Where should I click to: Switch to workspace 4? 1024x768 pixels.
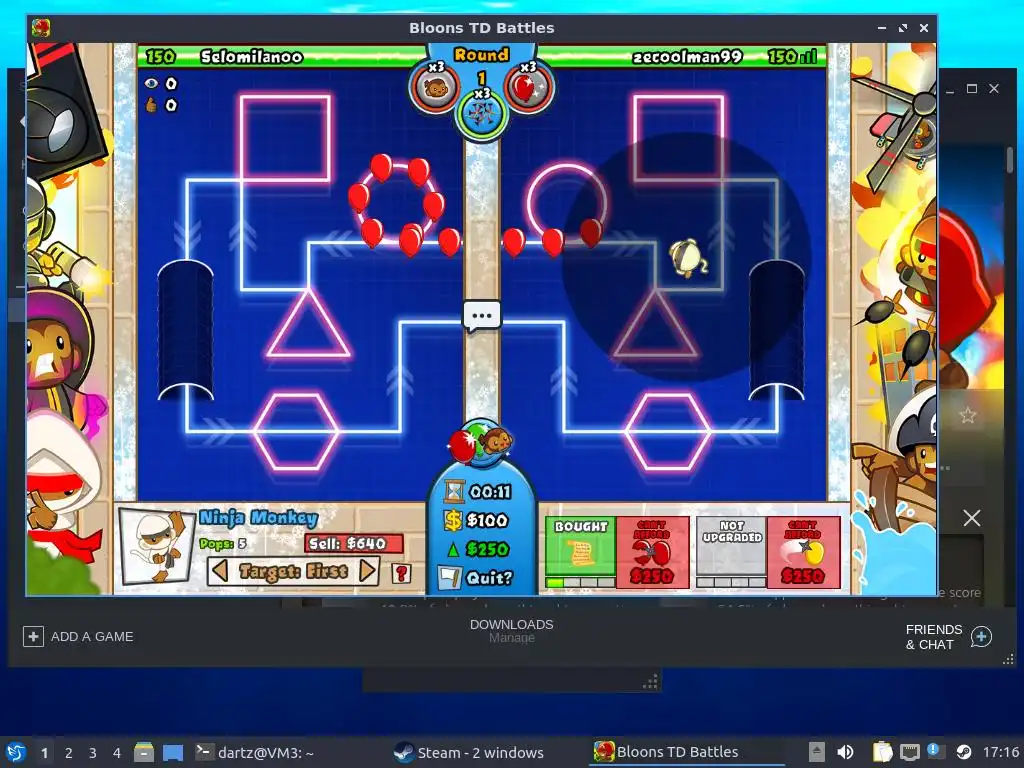point(116,753)
